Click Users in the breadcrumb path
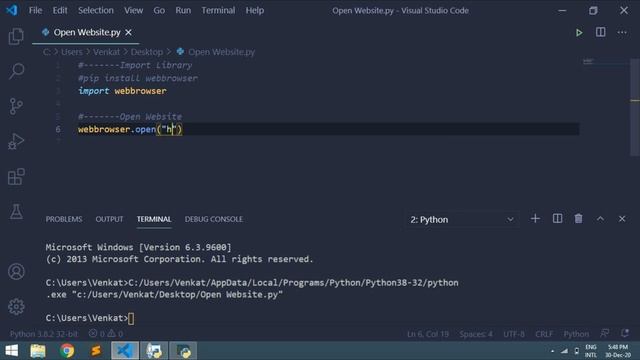The width and height of the screenshot is (640, 360). tap(72, 52)
